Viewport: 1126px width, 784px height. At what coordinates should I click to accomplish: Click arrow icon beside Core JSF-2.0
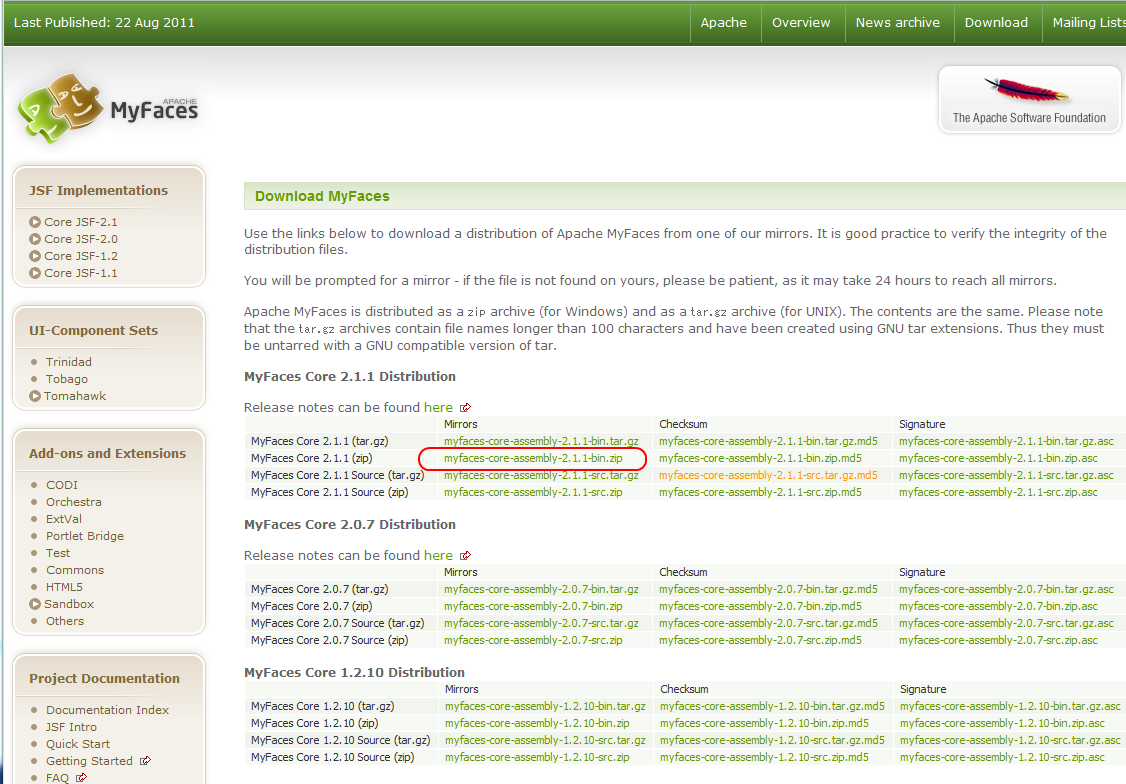point(34,239)
